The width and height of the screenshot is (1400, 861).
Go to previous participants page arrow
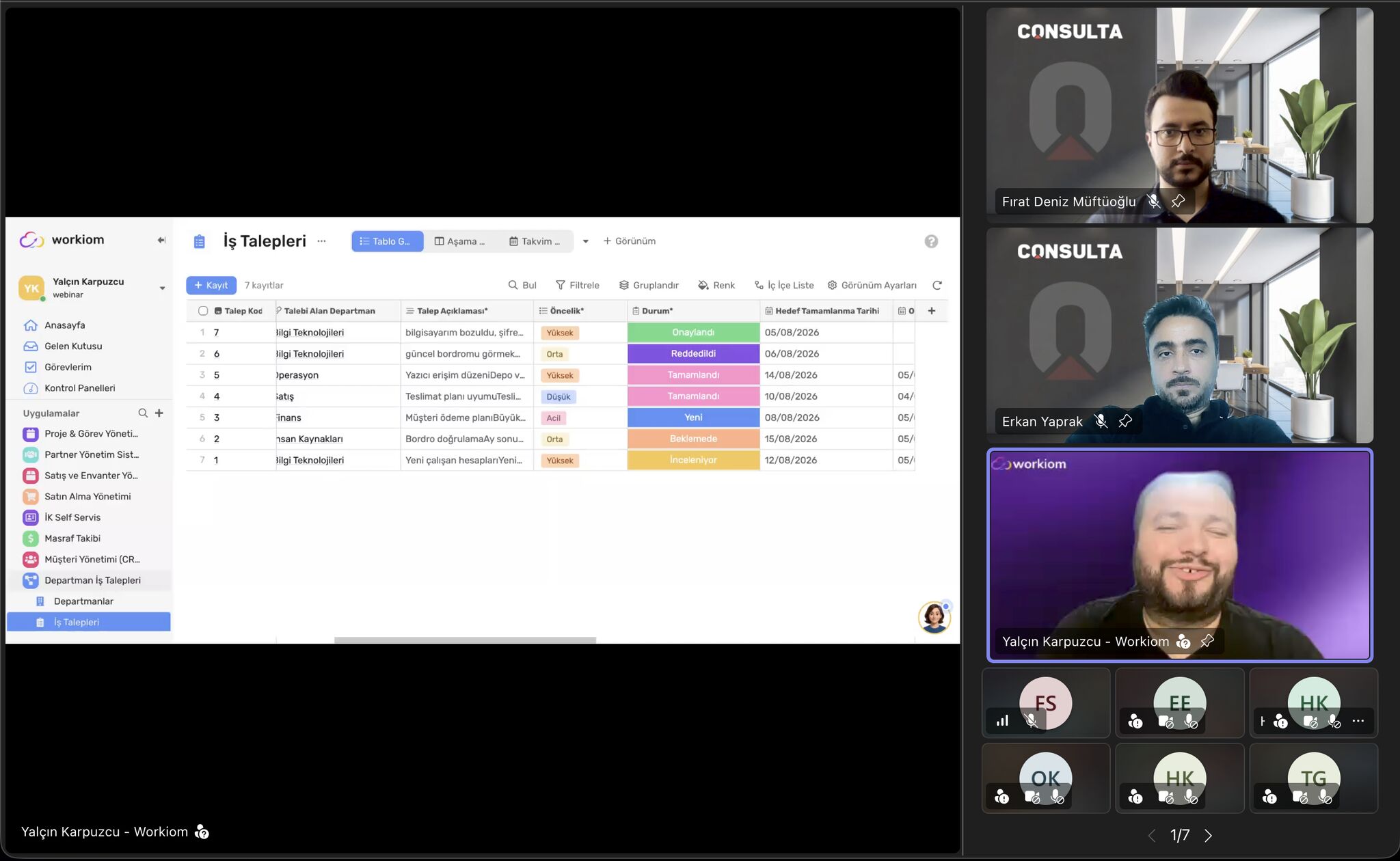[1152, 836]
